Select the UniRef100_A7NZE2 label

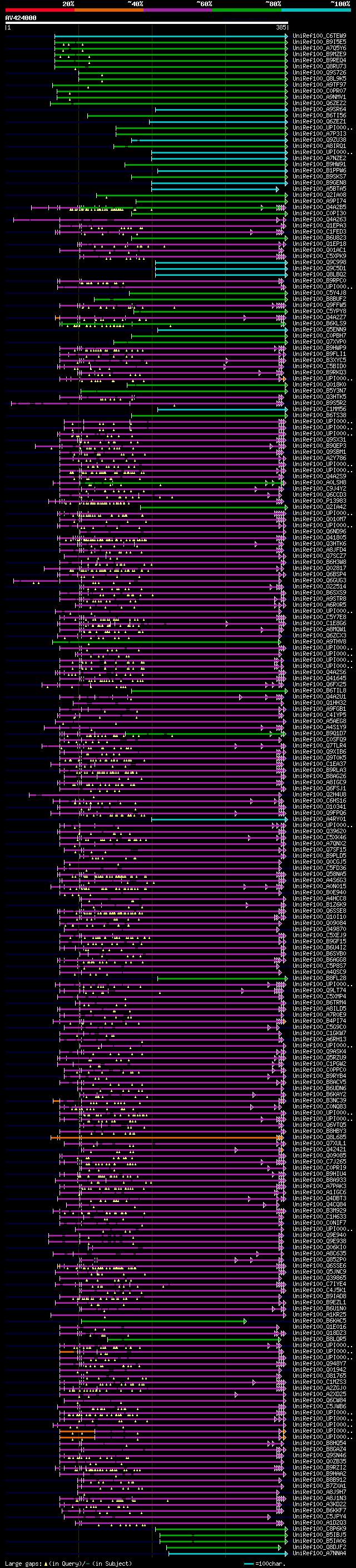tap(319, 159)
